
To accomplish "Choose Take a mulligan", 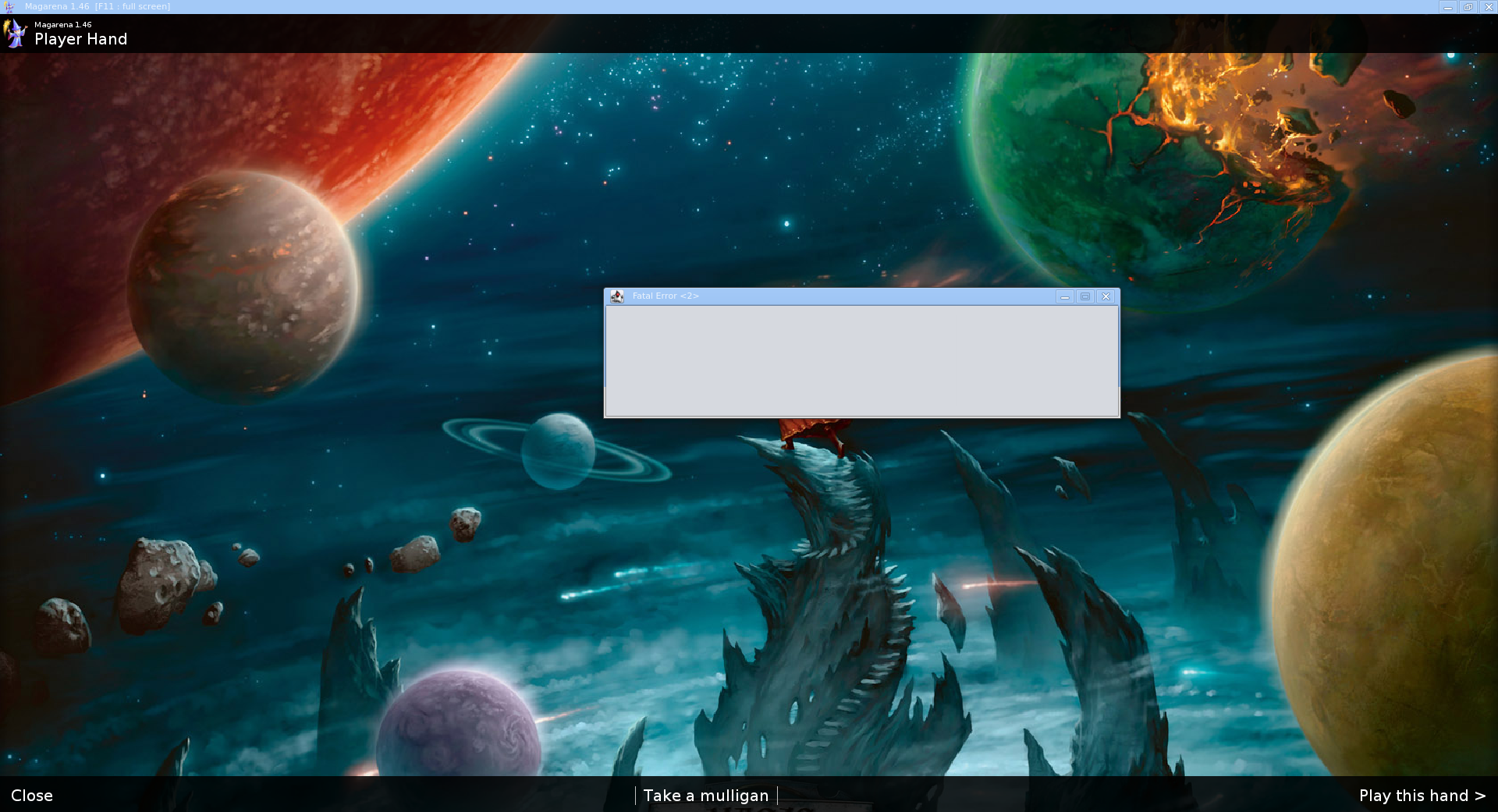I will pyautogui.click(x=706, y=796).
